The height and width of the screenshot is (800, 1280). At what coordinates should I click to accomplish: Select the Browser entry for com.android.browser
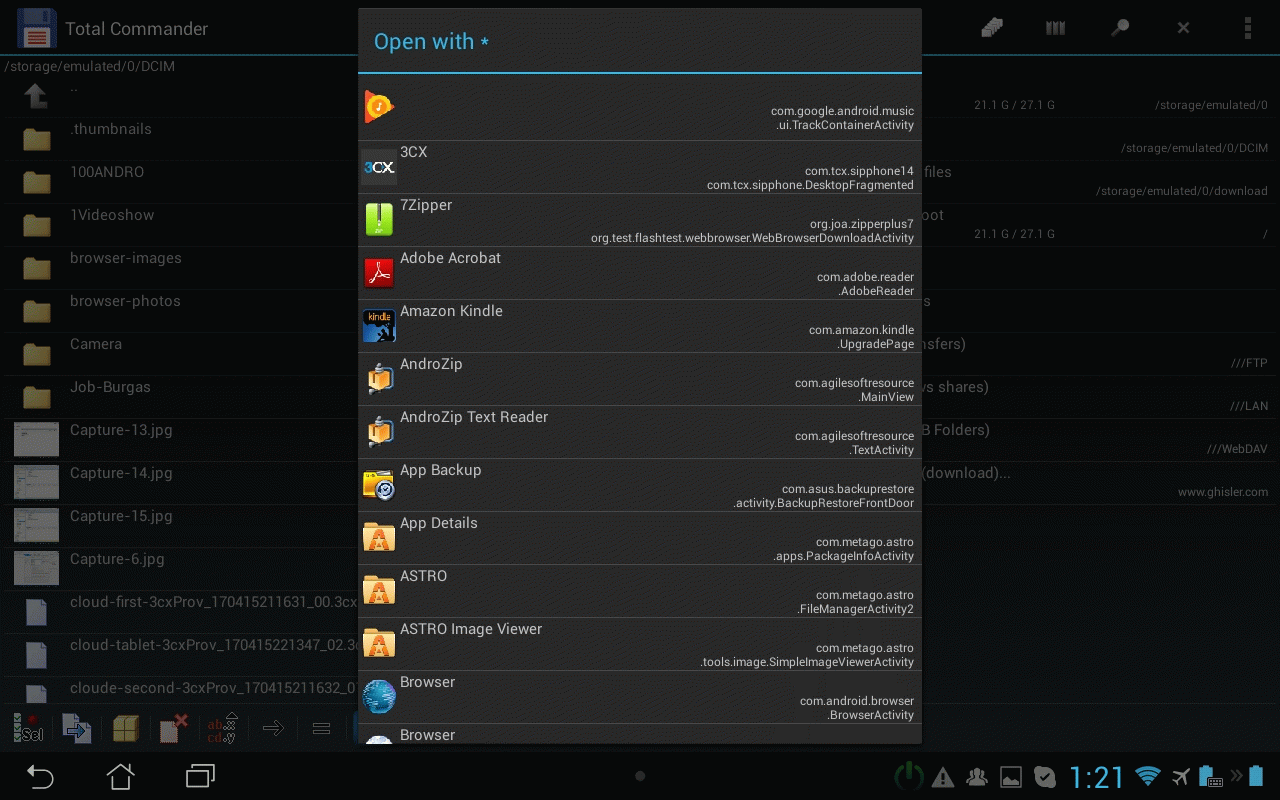pyautogui.click(x=640, y=697)
